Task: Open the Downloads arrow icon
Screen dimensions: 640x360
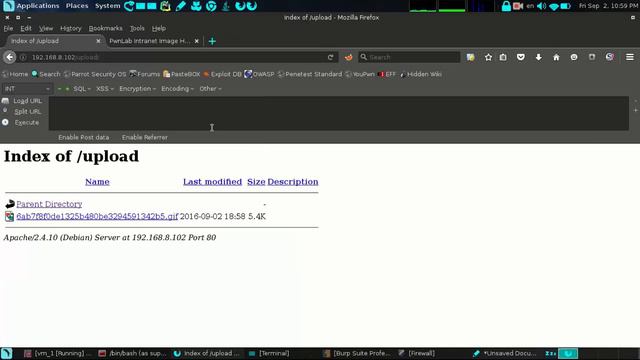Action: tap(538, 57)
